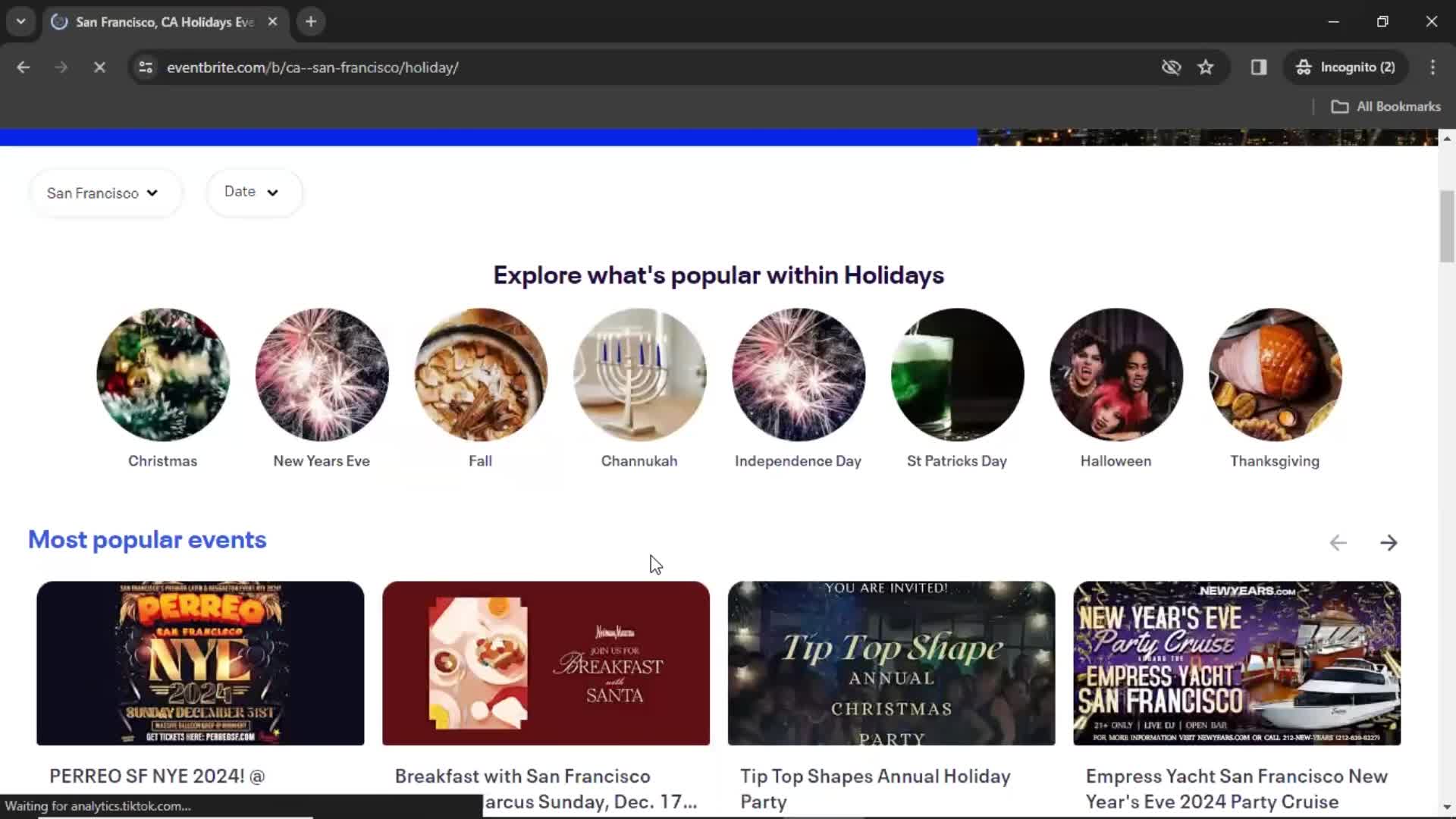The image size is (1456, 819).
Task: Select the Christmas holiday category image
Action: click(163, 375)
